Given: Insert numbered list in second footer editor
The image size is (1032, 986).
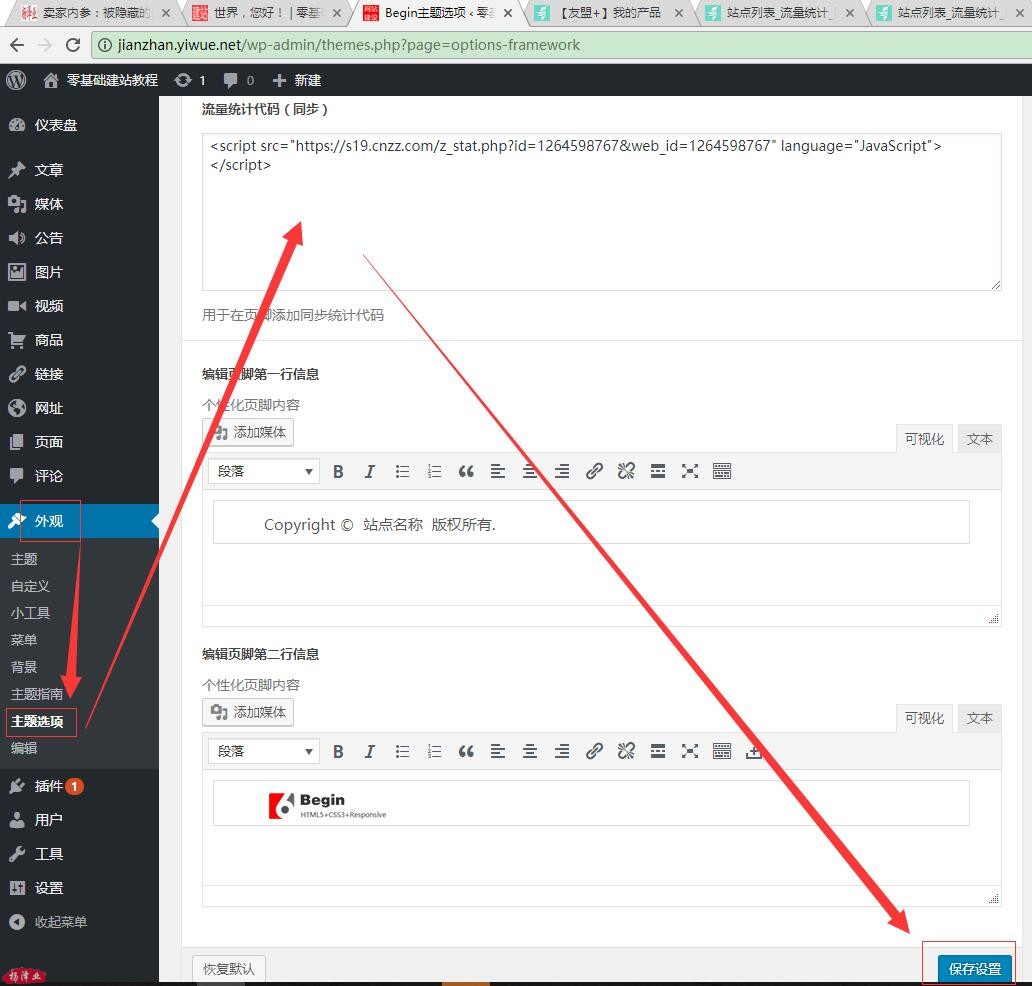Looking at the screenshot, I should (434, 751).
